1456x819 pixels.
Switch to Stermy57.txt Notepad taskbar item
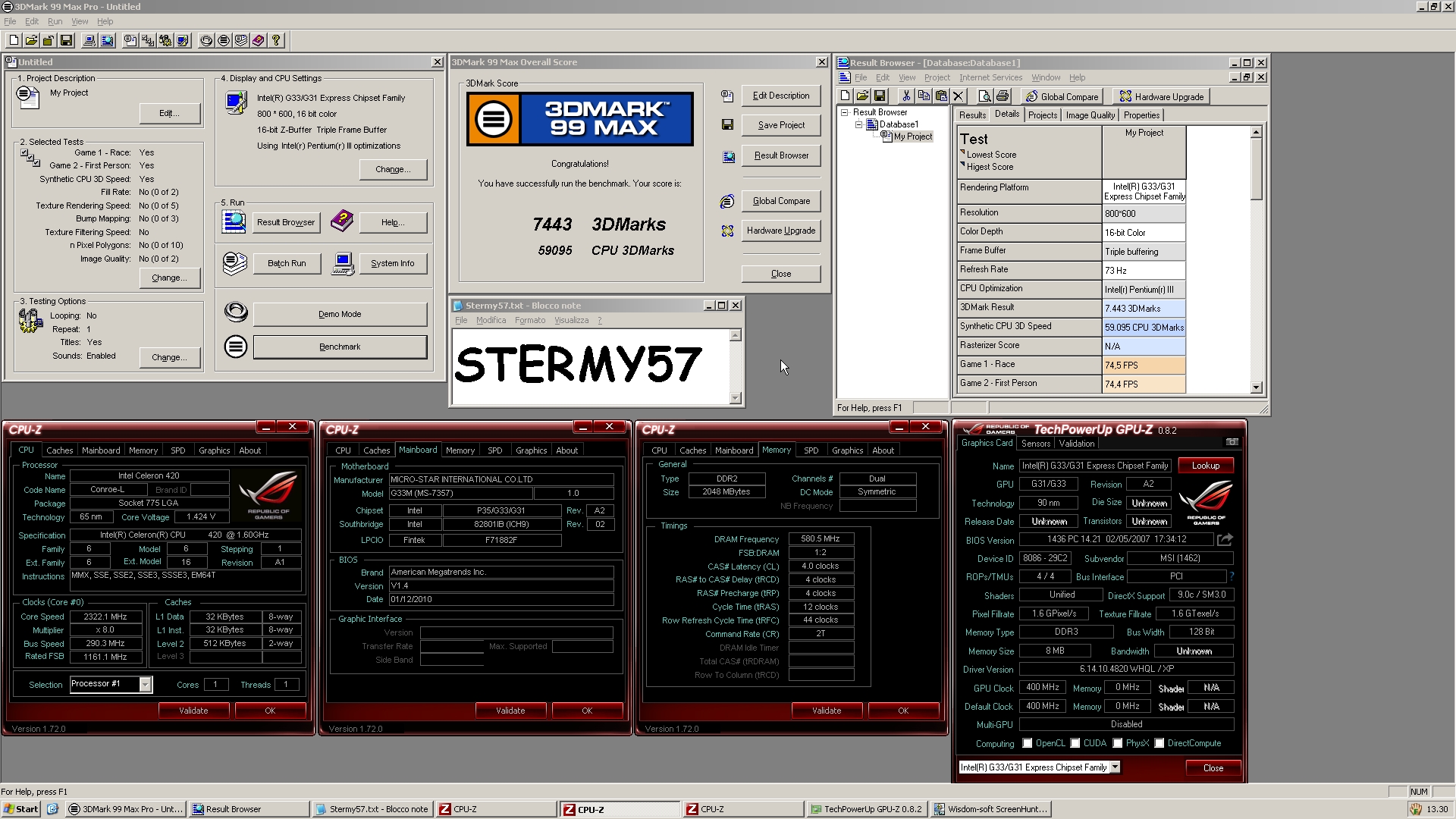pyautogui.click(x=372, y=809)
